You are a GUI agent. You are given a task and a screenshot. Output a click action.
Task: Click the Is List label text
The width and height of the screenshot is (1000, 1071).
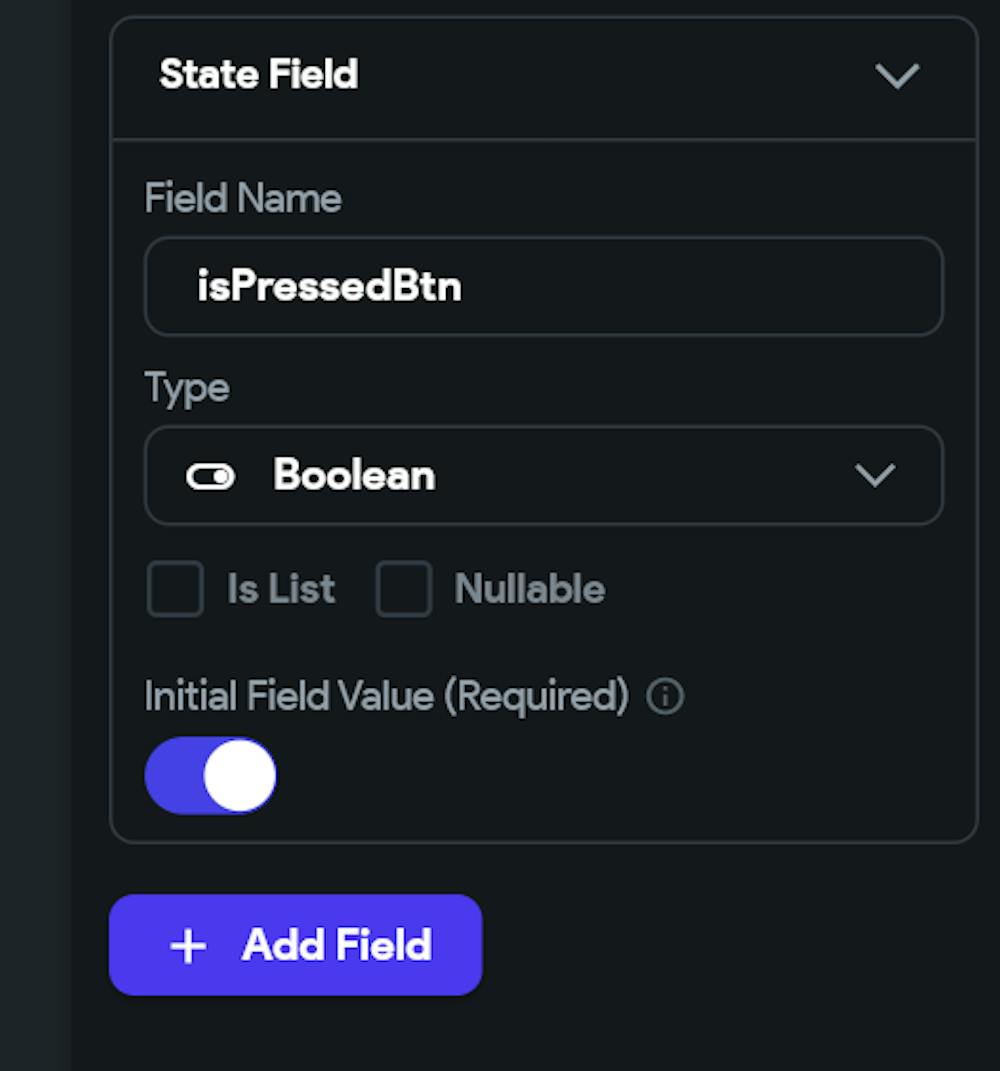coord(281,589)
